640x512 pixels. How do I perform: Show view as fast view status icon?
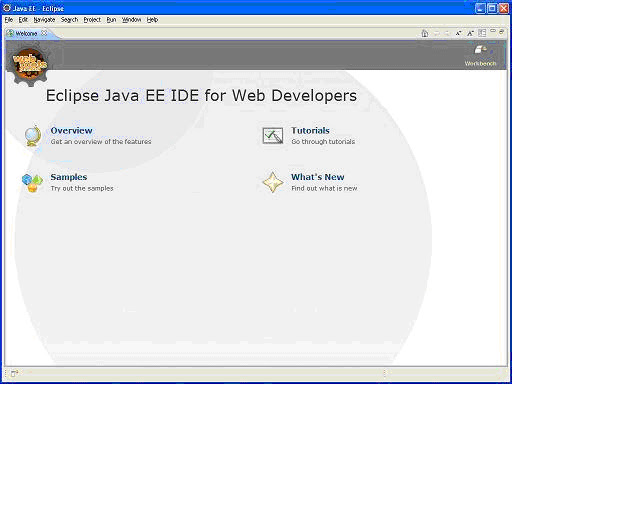14,373
